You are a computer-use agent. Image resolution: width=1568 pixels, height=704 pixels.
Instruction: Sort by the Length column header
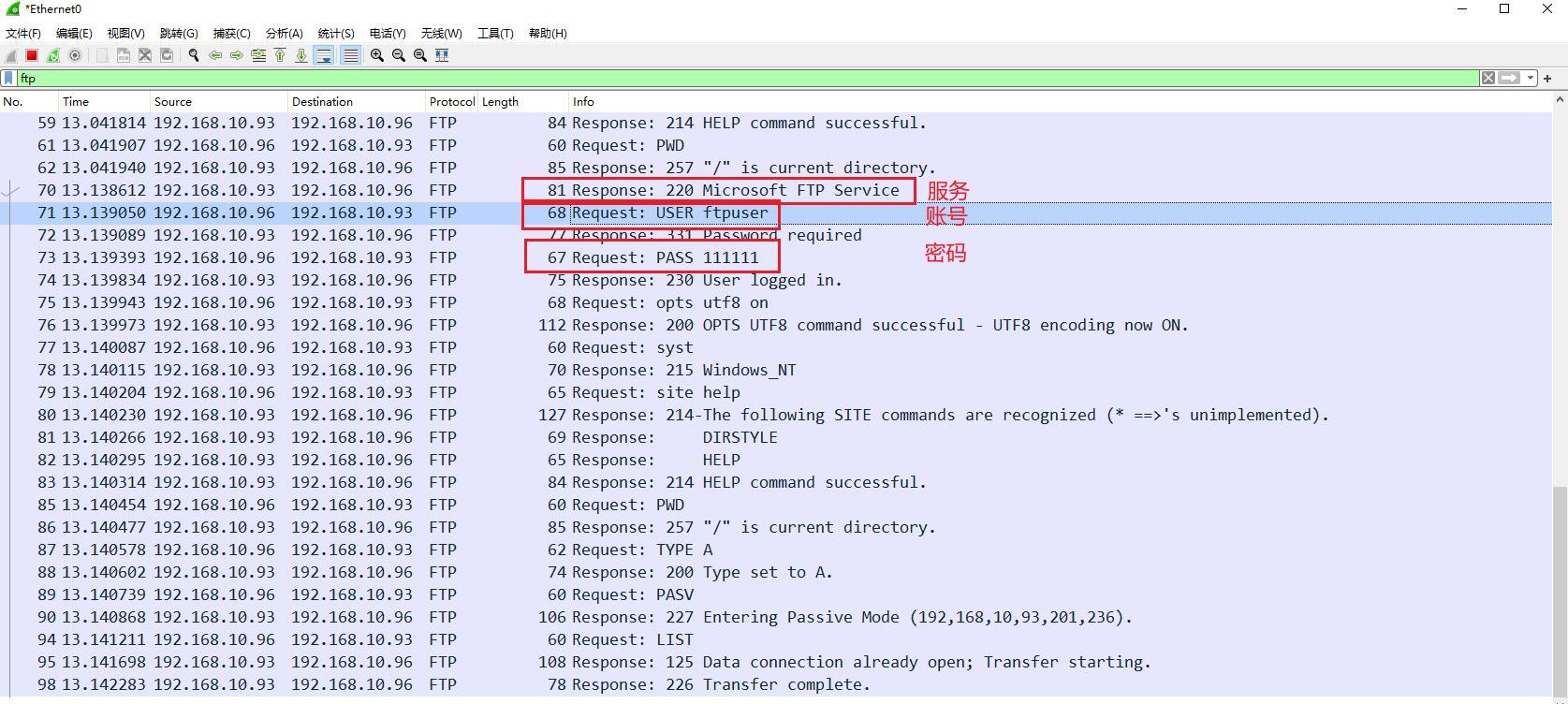(524, 101)
